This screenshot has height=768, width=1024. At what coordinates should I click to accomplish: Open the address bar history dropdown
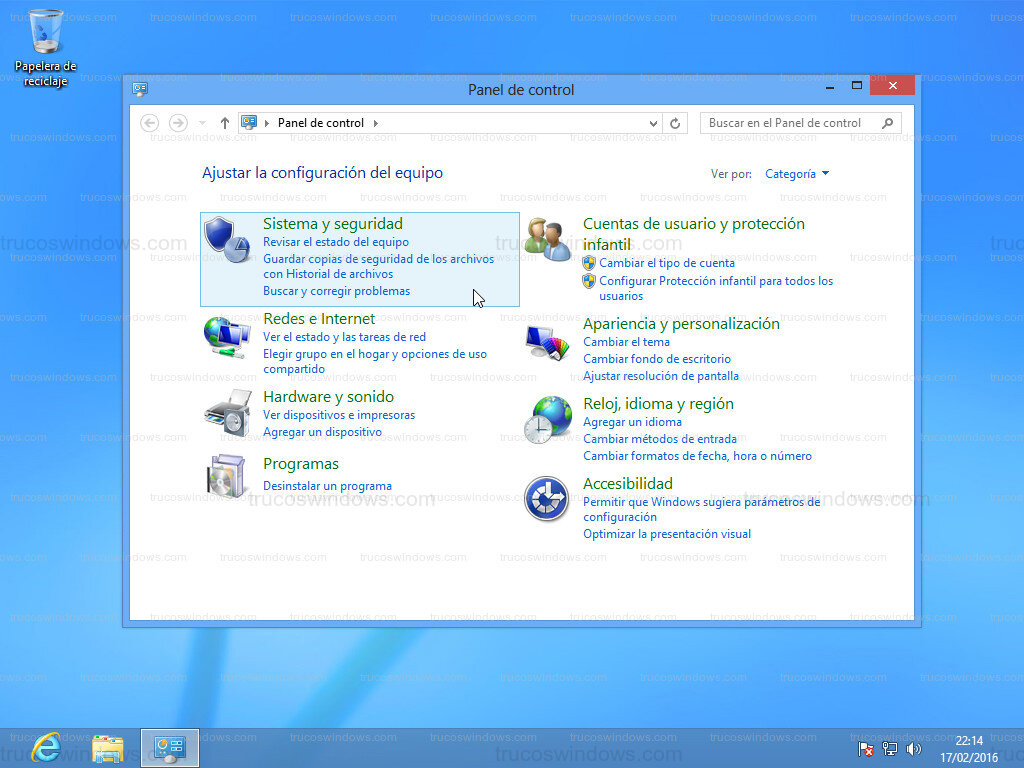point(651,122)
